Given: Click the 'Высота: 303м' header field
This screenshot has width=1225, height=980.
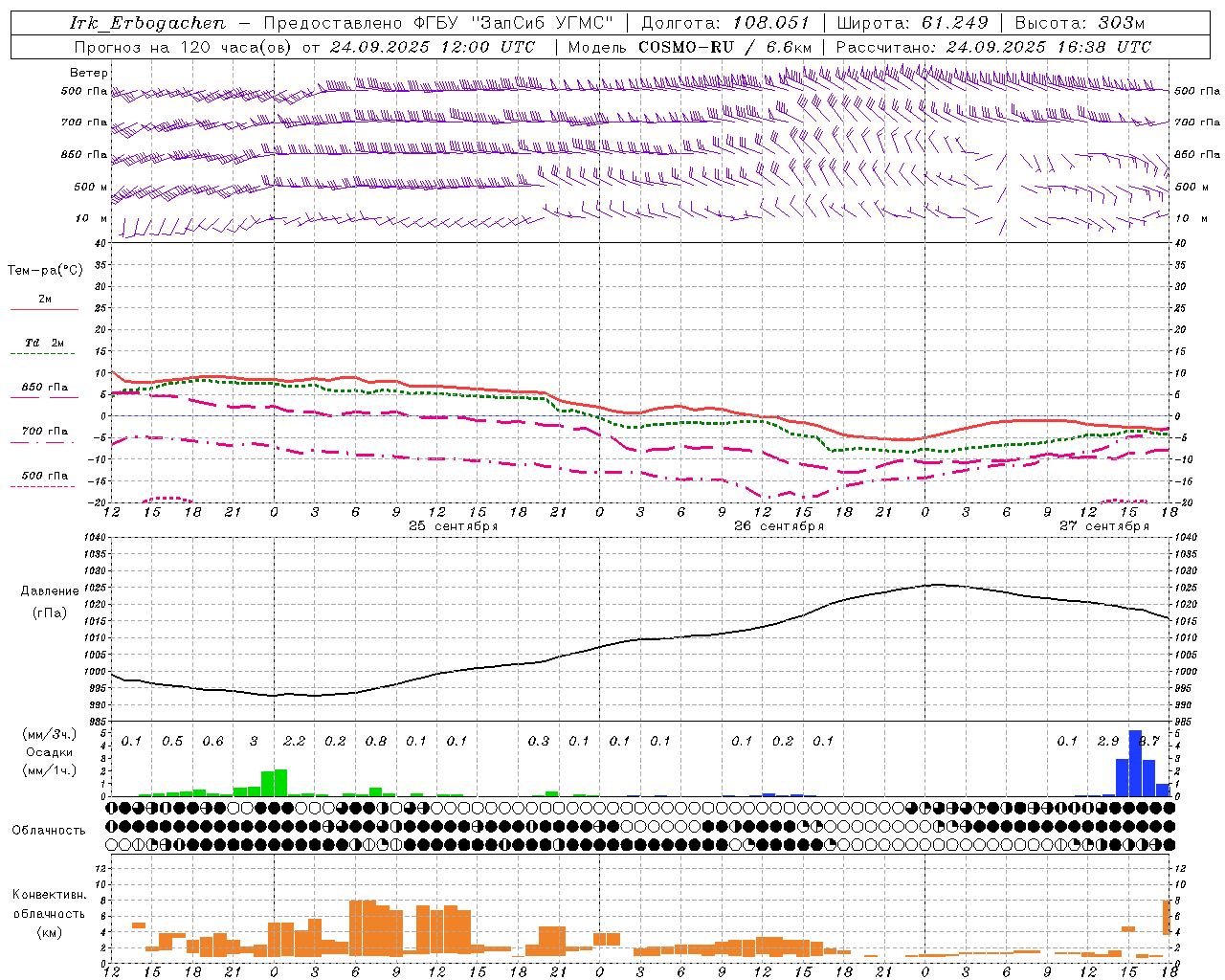Looking at the screenshot, I should point(1080,23).
